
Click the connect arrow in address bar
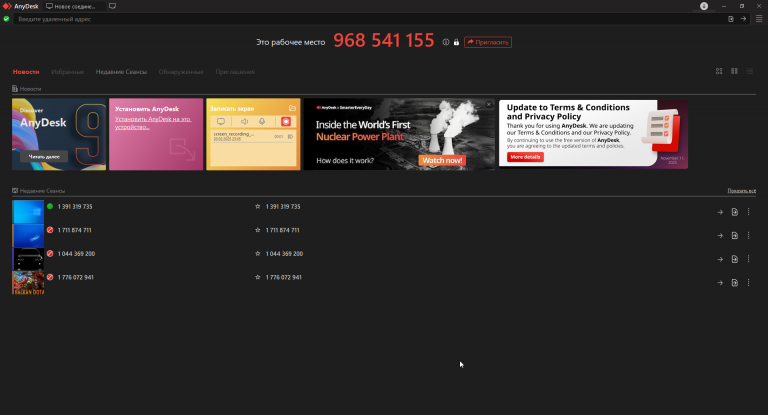point(743,19)
